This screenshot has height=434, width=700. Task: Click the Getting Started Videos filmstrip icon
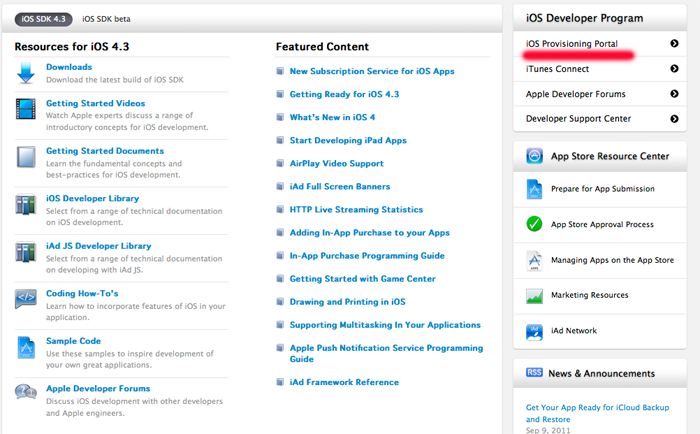coord(26,109)
